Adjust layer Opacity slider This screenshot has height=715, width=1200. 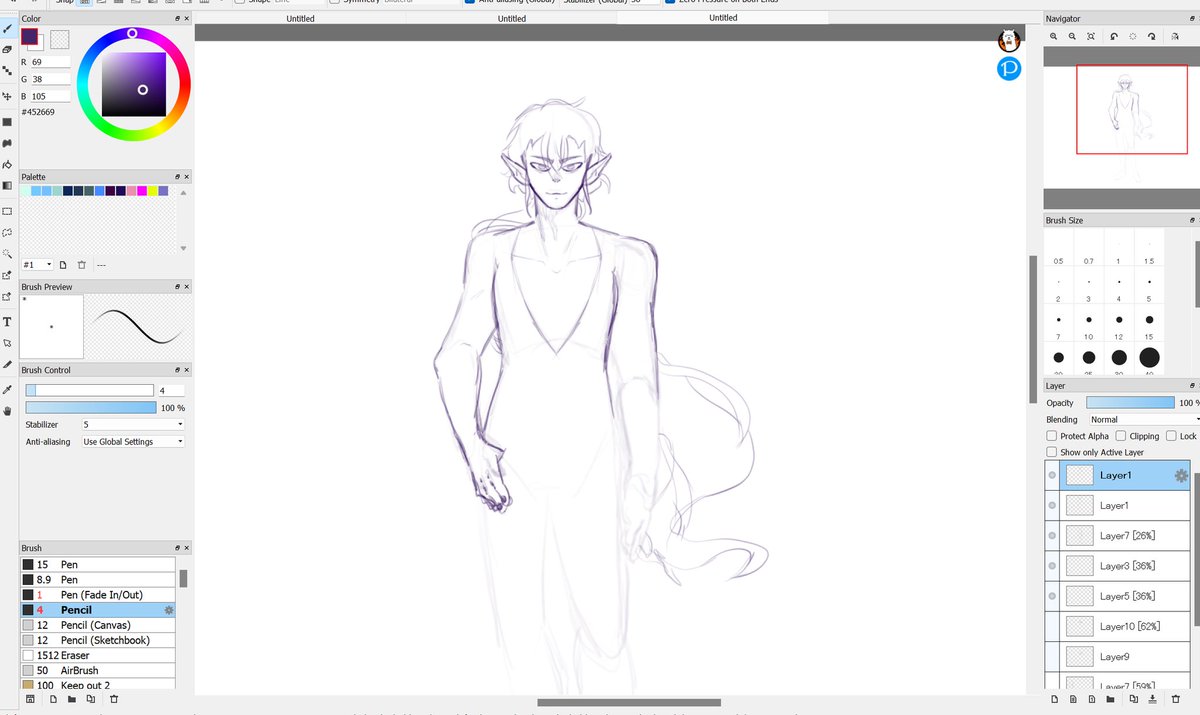coord(1130,403)
